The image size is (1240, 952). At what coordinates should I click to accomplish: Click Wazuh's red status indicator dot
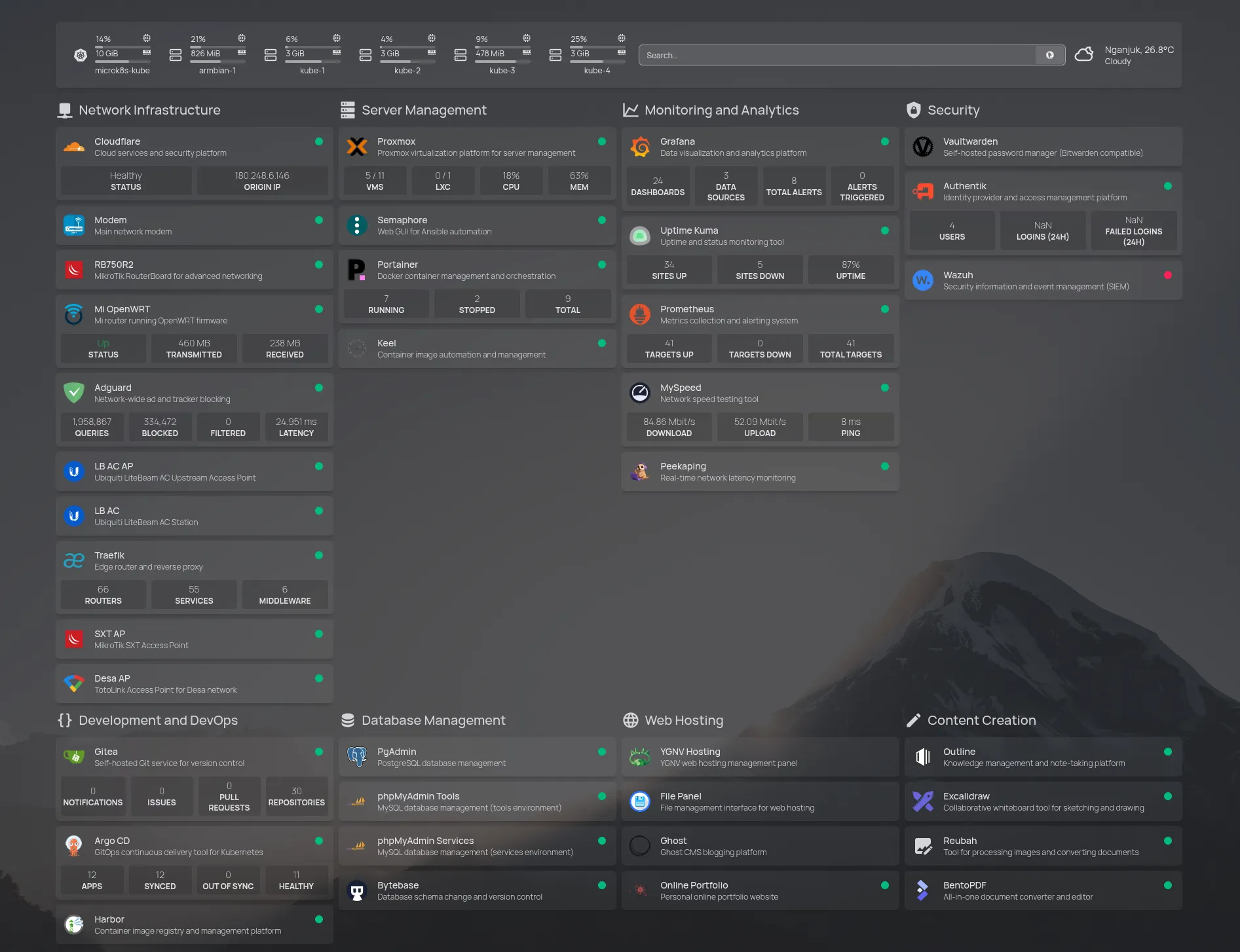[x=1168, y=275]
